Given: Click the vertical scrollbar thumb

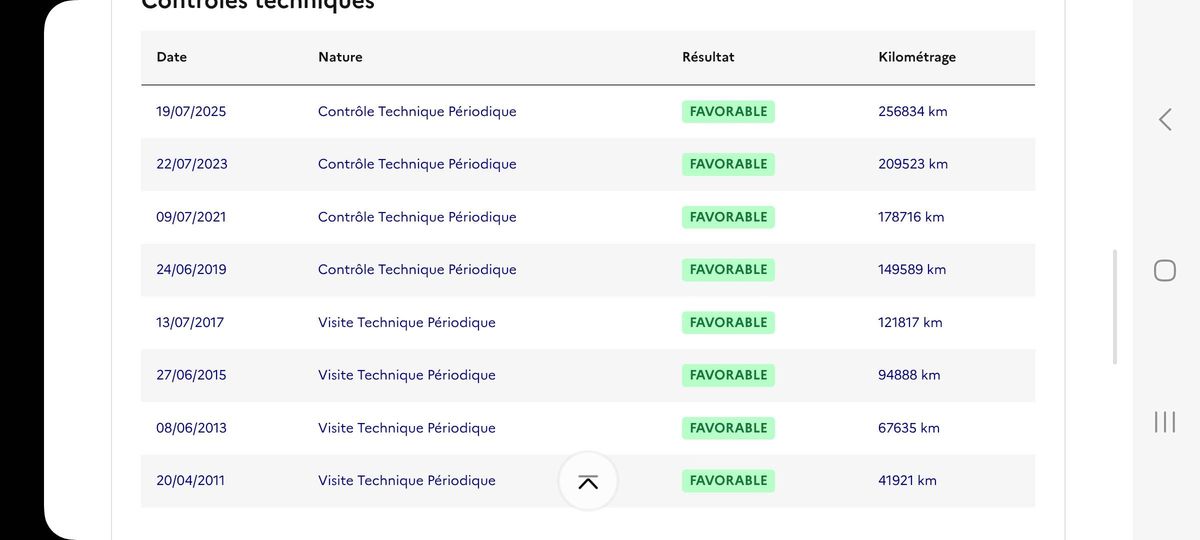Looking at the screenshot, I should point(1115,307).
